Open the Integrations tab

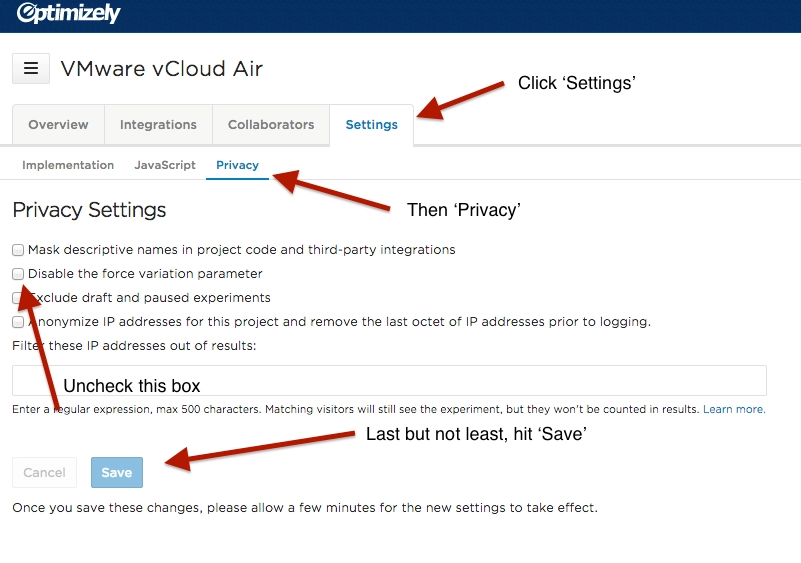(158, 125)
